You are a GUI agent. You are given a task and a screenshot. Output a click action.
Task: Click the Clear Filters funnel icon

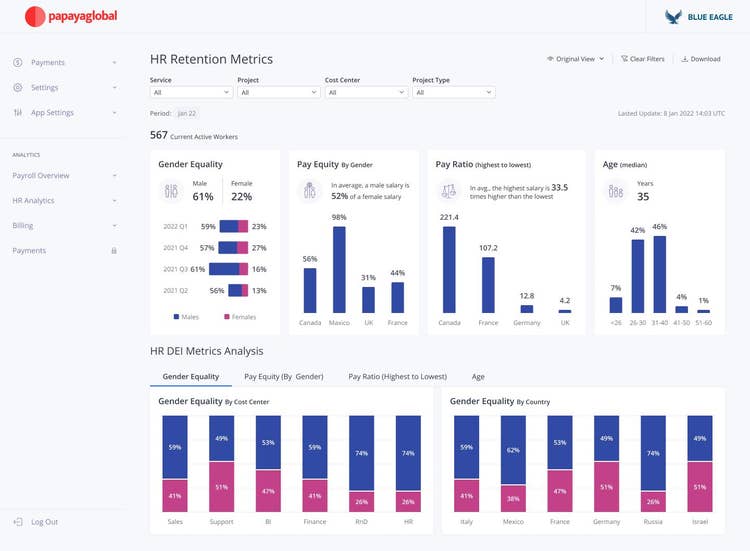tap(624, 59)
